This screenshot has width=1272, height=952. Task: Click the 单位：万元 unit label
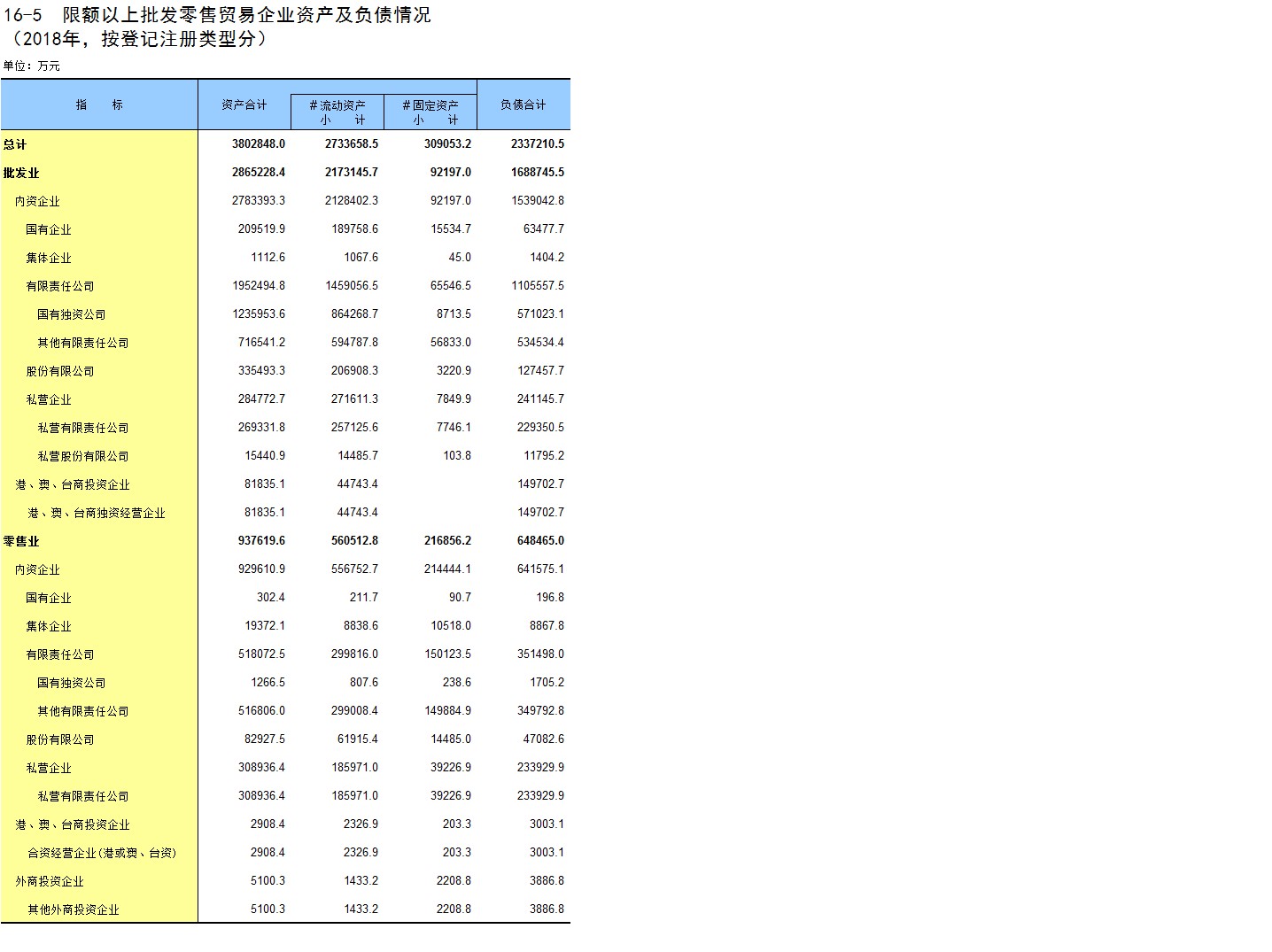coord(32,66)
